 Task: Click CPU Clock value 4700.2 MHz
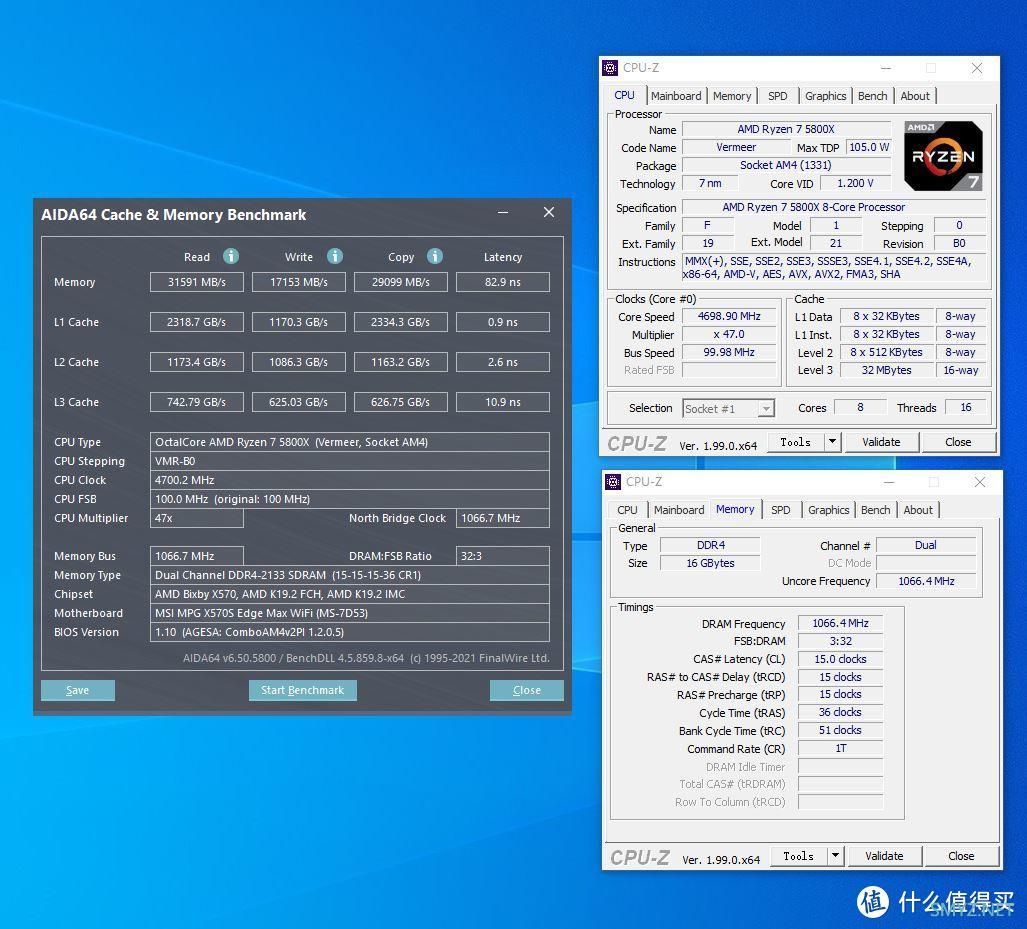click(x=350, y=480)
